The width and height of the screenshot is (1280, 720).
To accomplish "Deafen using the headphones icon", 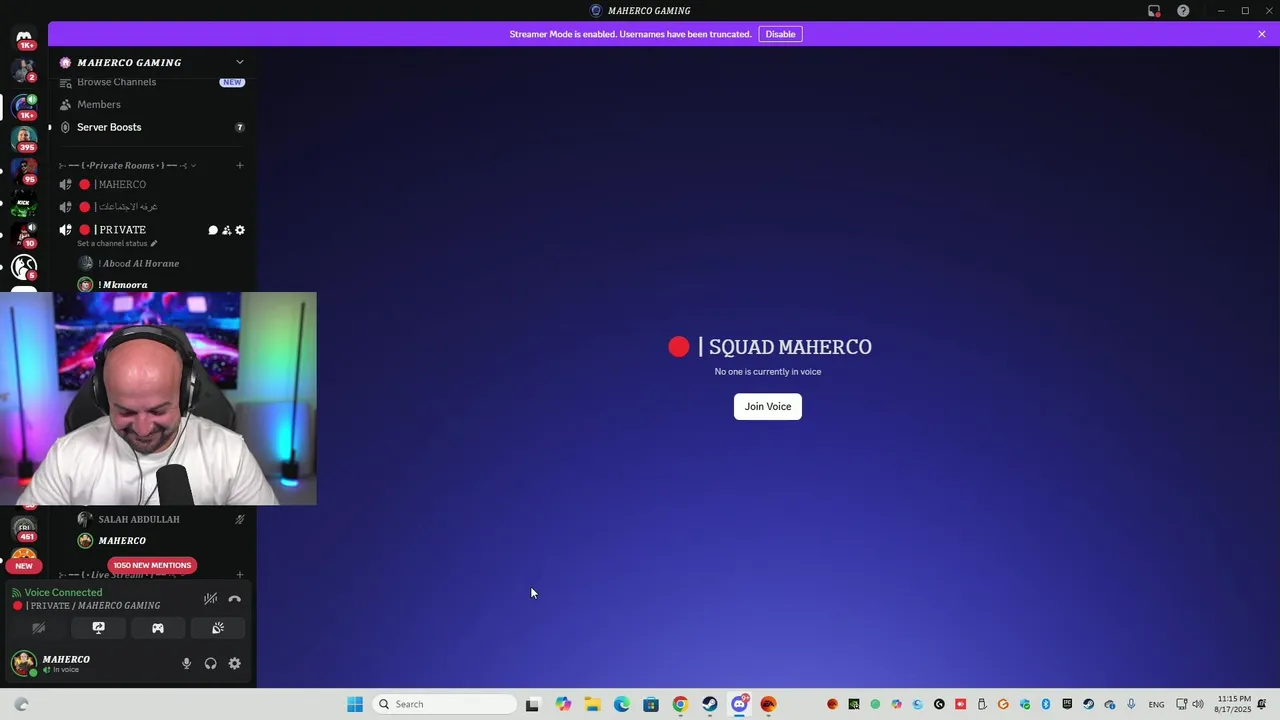I will [x=210, y=663].
